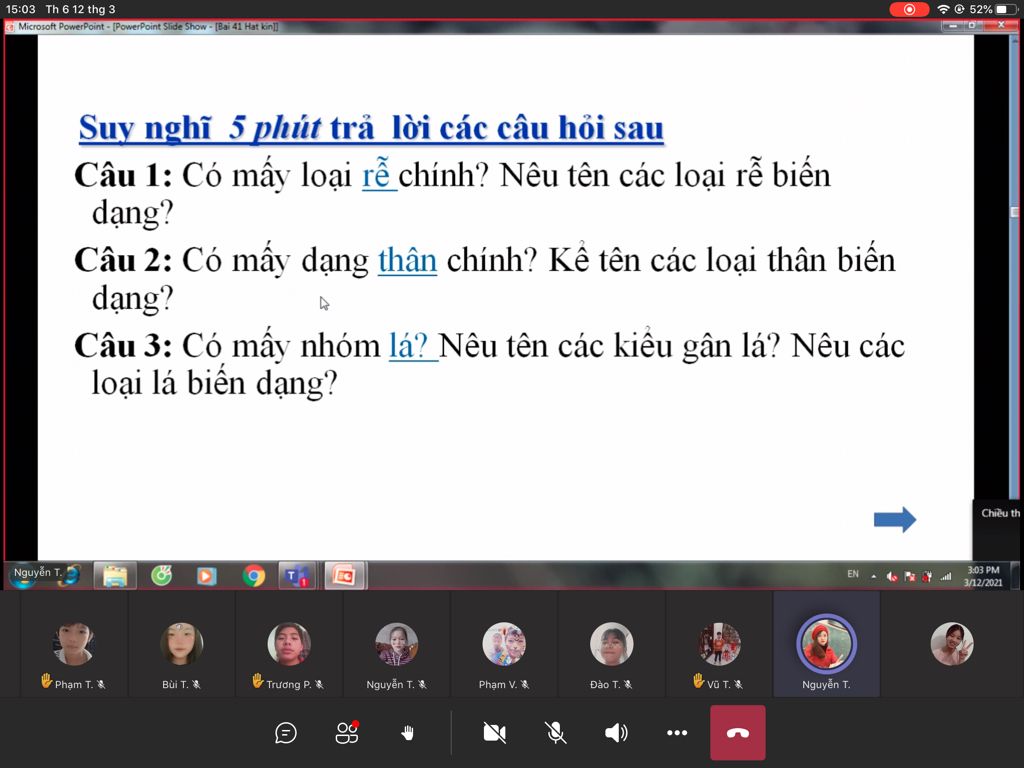Select Nguyễn T. muted participant avatar

pos(396,644)
